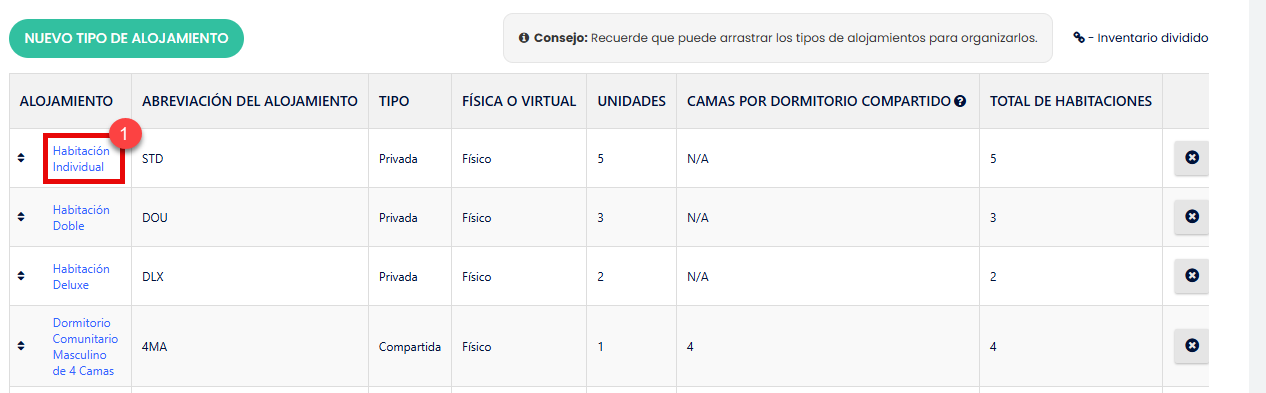Click the red step 1 marker badge
This screenshot has width=1266, height=393.
point(124,133)
